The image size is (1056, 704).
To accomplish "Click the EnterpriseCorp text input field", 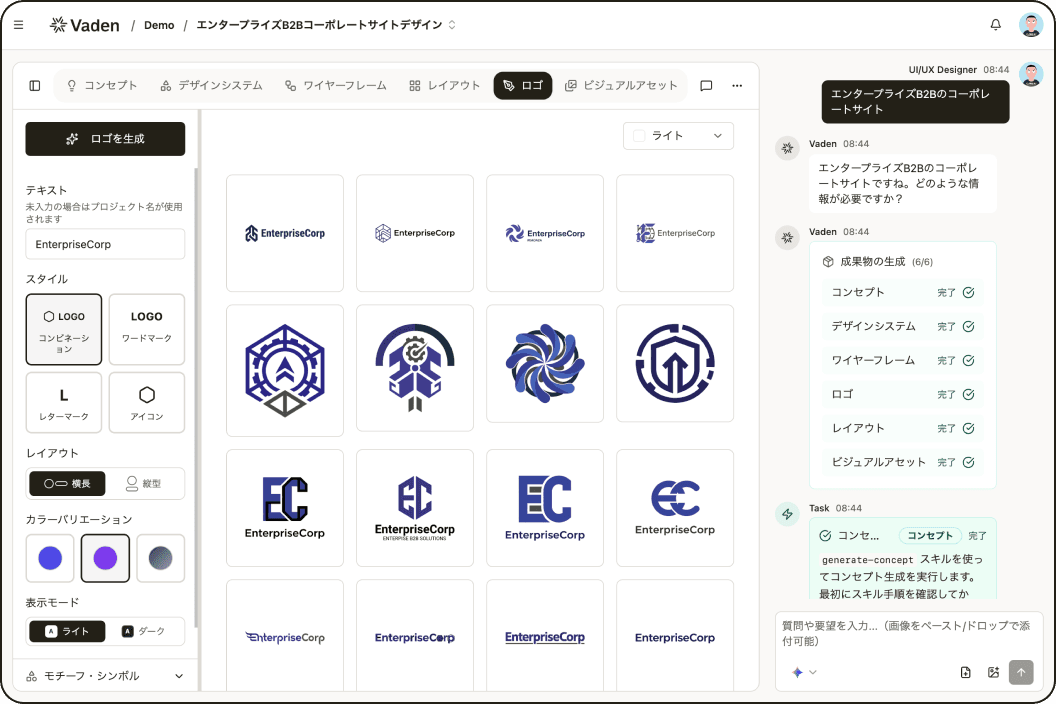I will (x=105, y=244).
